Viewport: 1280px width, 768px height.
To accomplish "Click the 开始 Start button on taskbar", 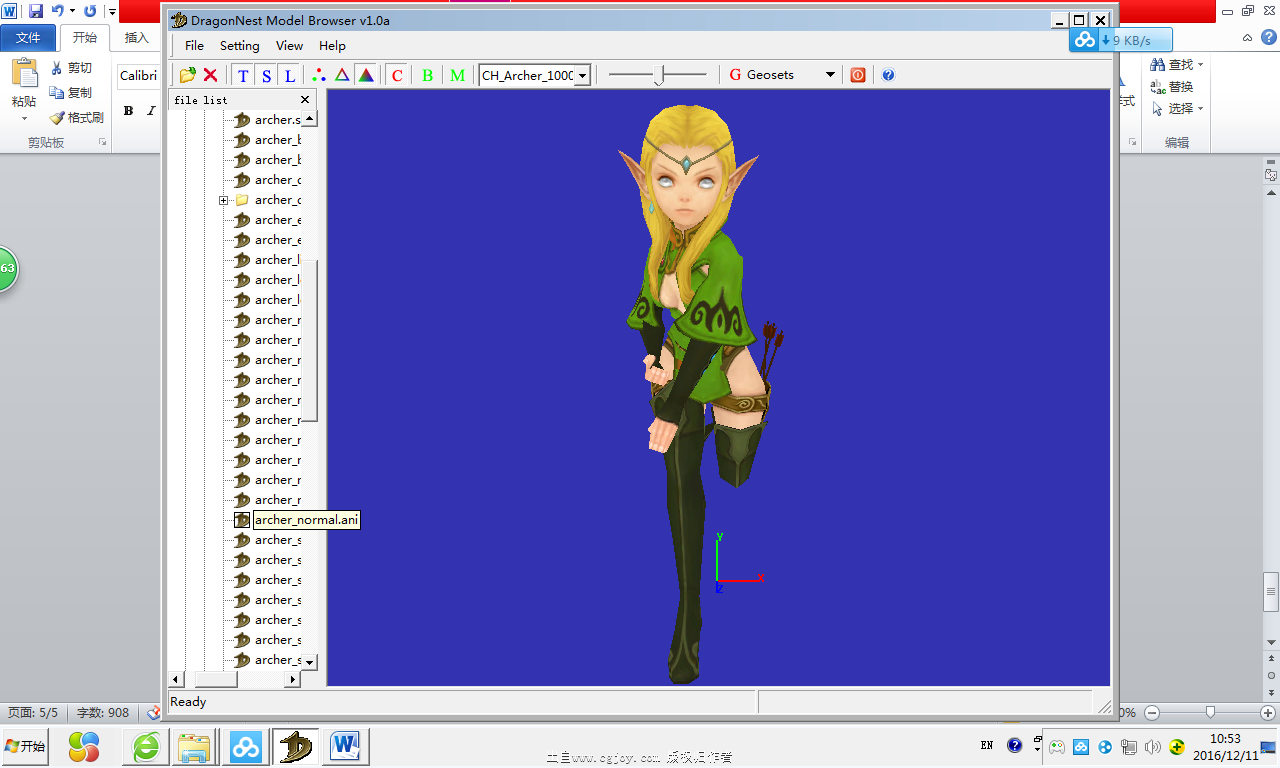I will (25, 746).
